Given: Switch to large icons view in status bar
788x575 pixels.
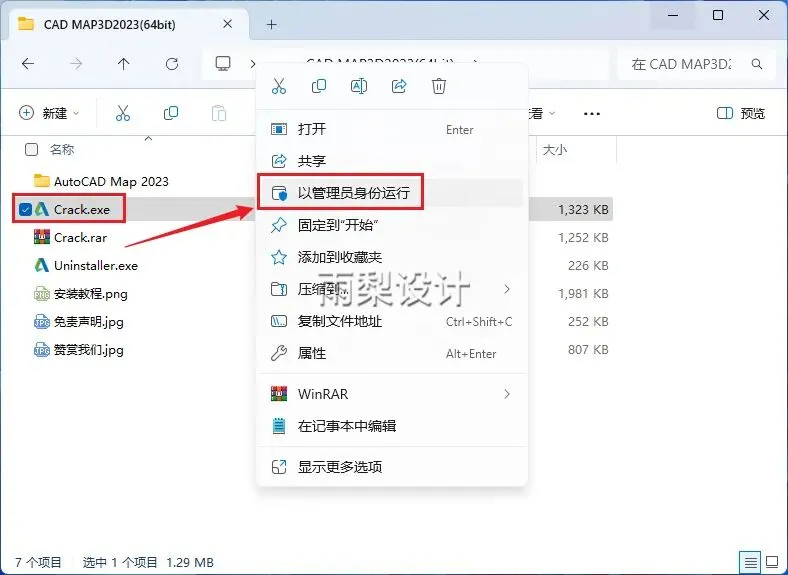Looking at the screenshot, I should tap(772, 561).
